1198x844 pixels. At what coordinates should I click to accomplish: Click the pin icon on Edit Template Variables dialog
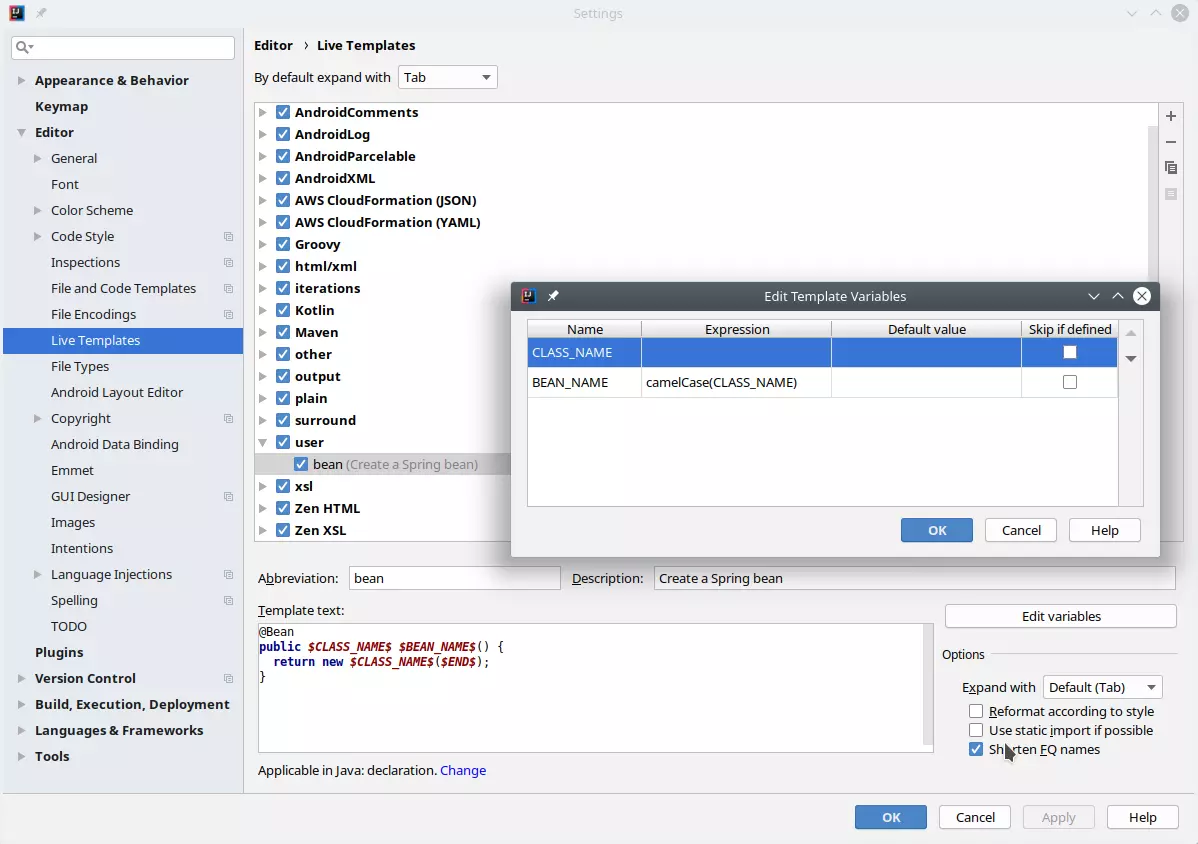click(554, 296)
